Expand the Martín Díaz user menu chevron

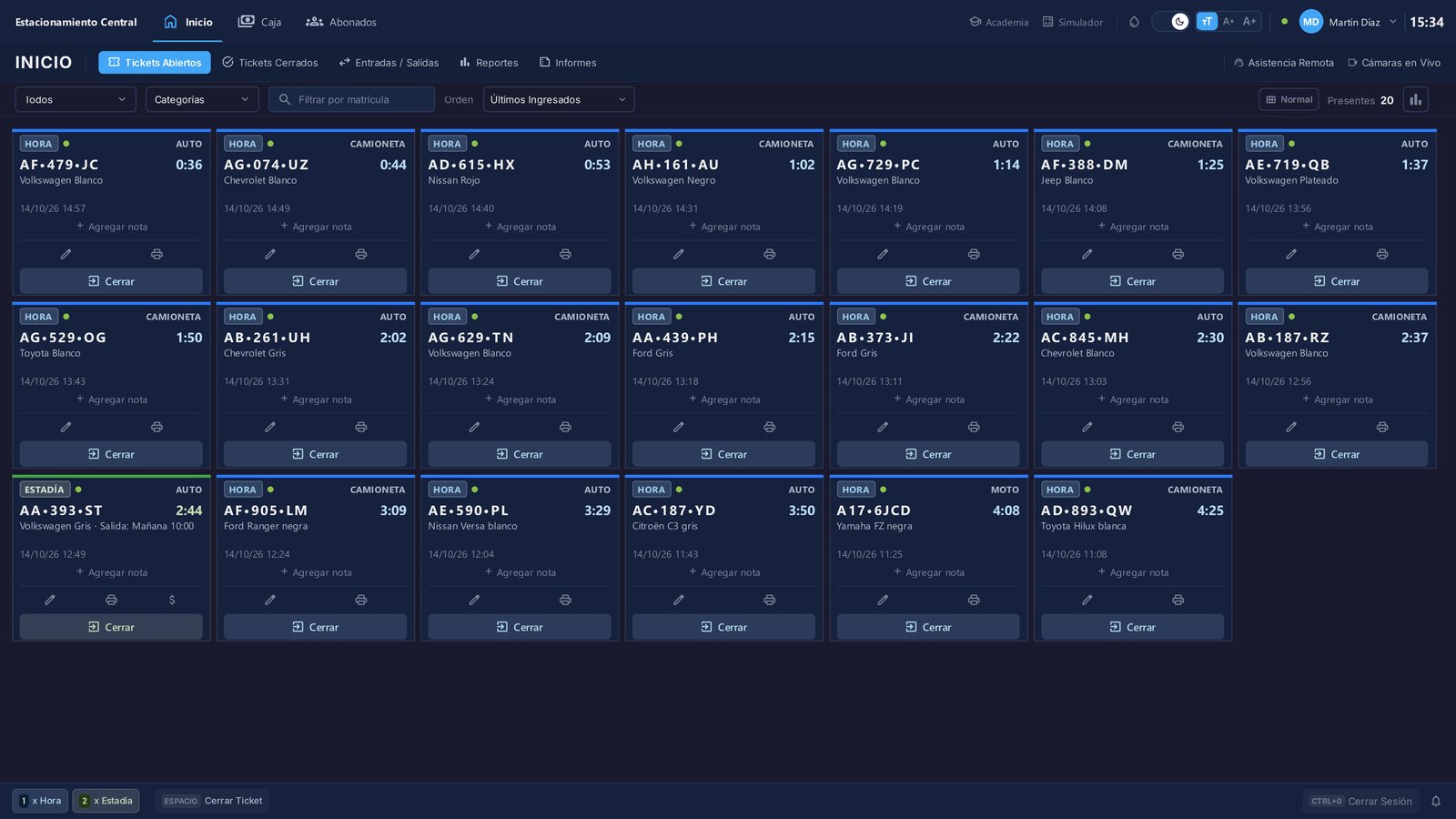click(x=1392, y=22)
